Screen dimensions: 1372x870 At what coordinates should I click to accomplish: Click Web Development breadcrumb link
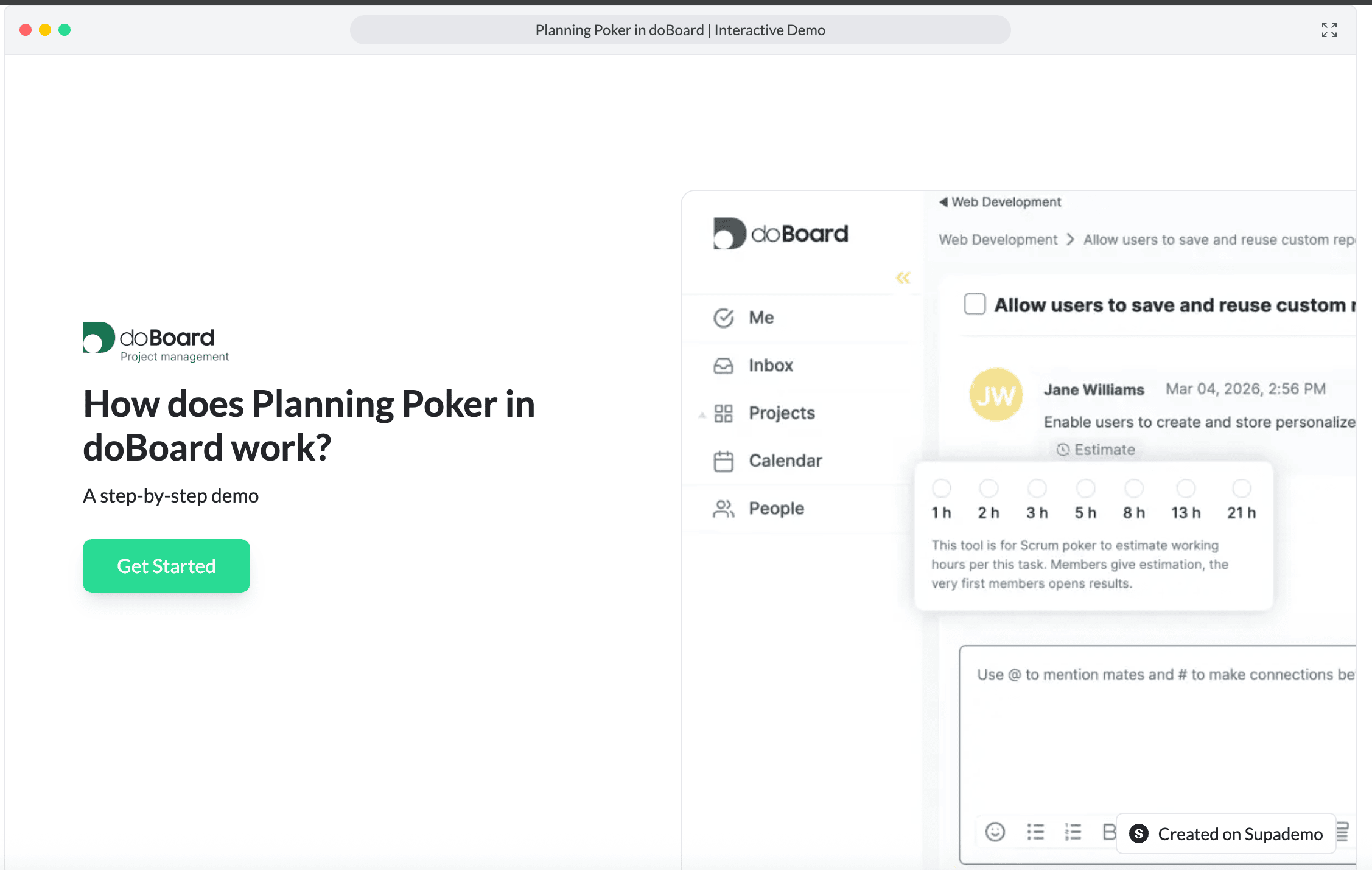[x=998, y=240]
